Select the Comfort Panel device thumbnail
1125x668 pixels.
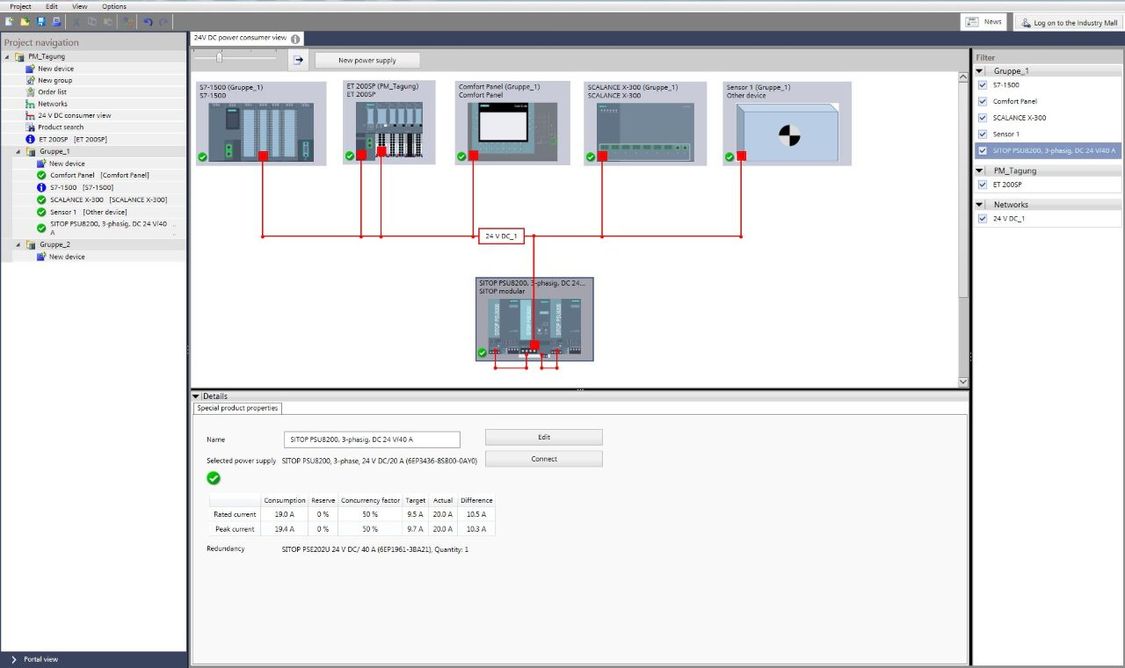tap(512, 123)
